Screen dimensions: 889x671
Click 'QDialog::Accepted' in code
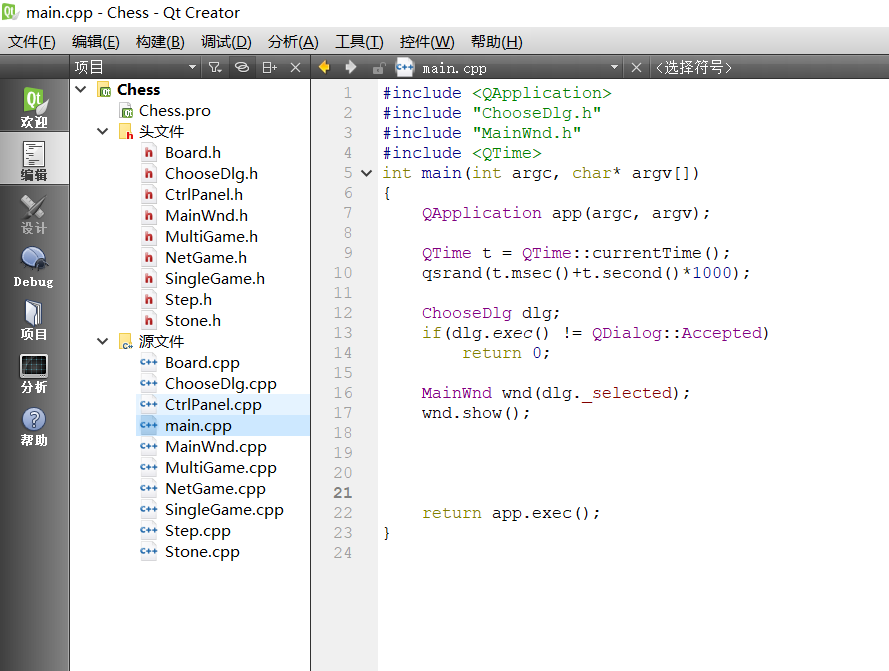point(677,333)
